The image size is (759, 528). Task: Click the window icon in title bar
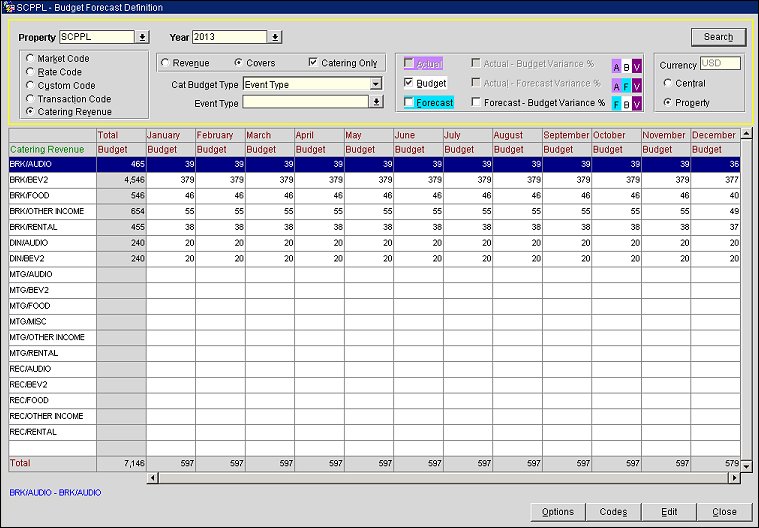pyautogui.click(x=7, y=7)
